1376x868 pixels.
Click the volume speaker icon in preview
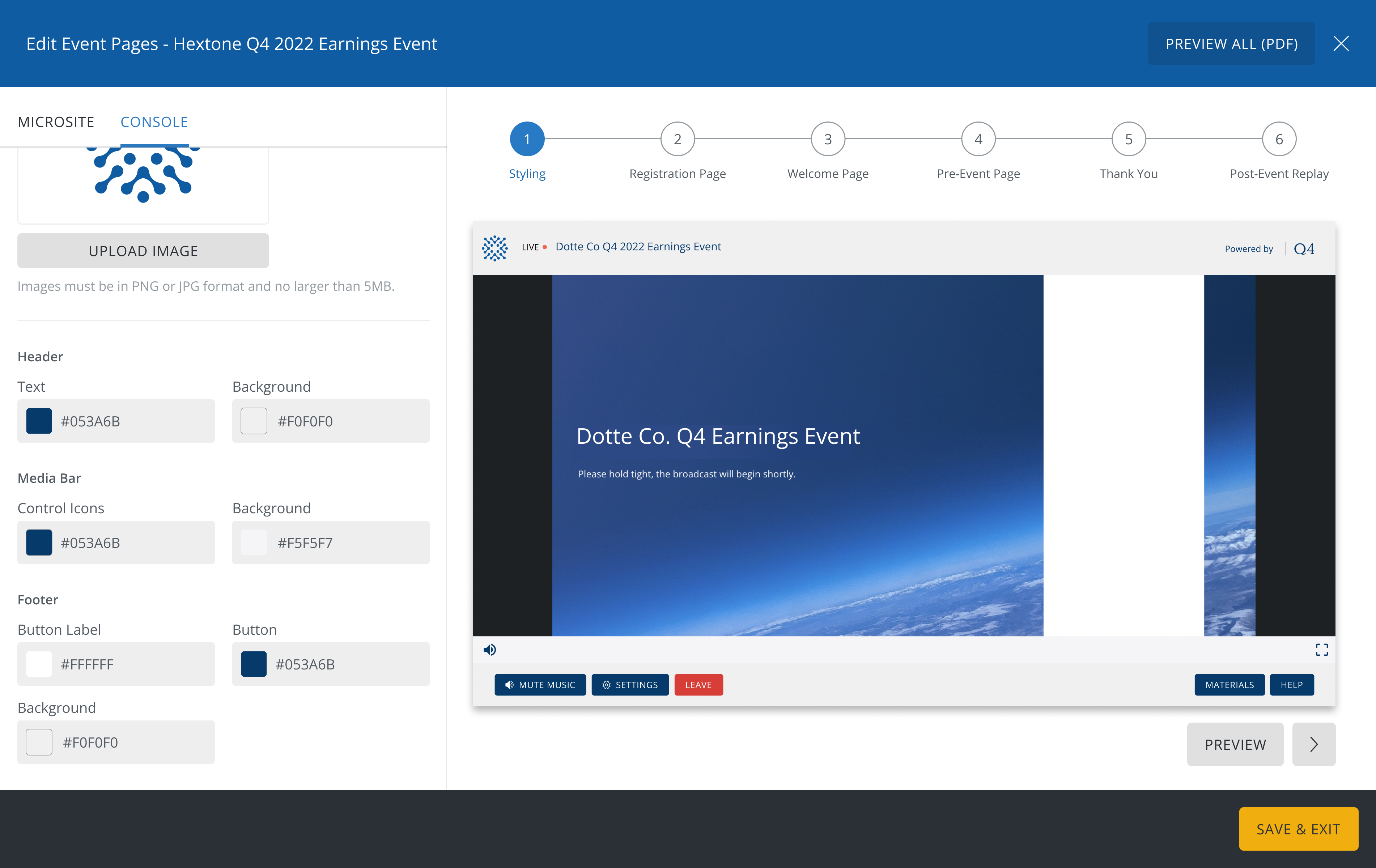click(490, 650)
